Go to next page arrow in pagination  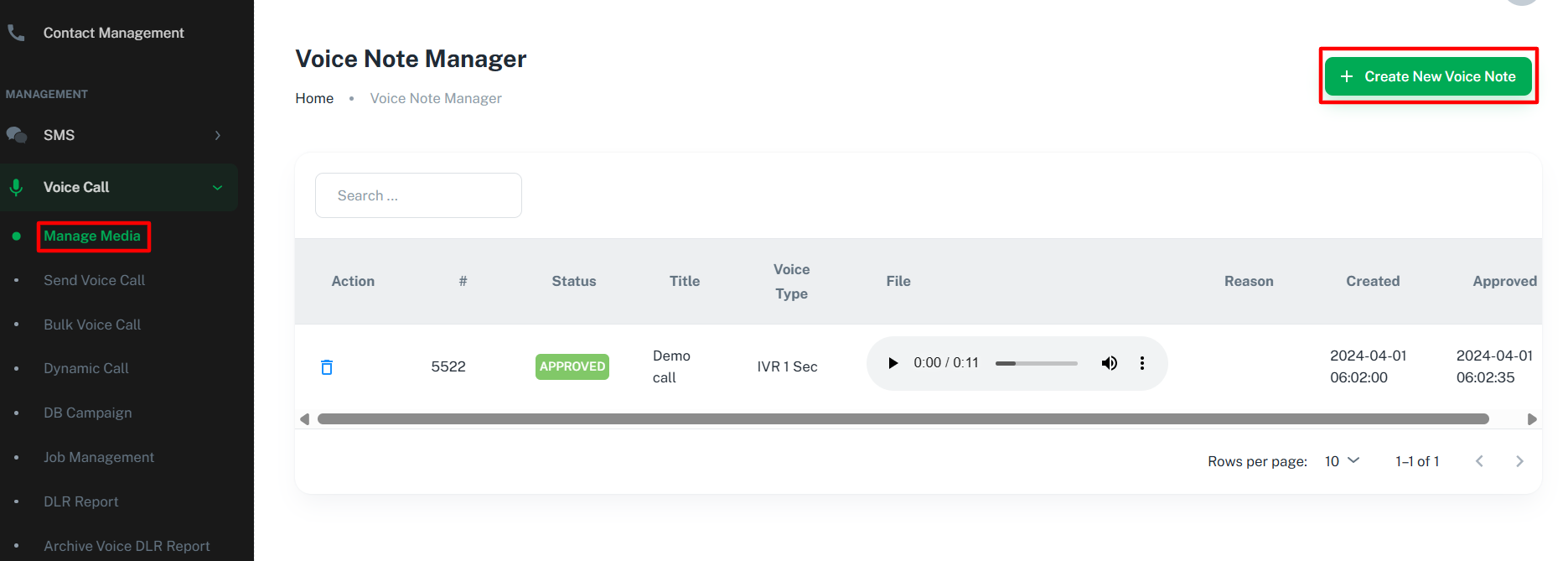point(1519,461)
